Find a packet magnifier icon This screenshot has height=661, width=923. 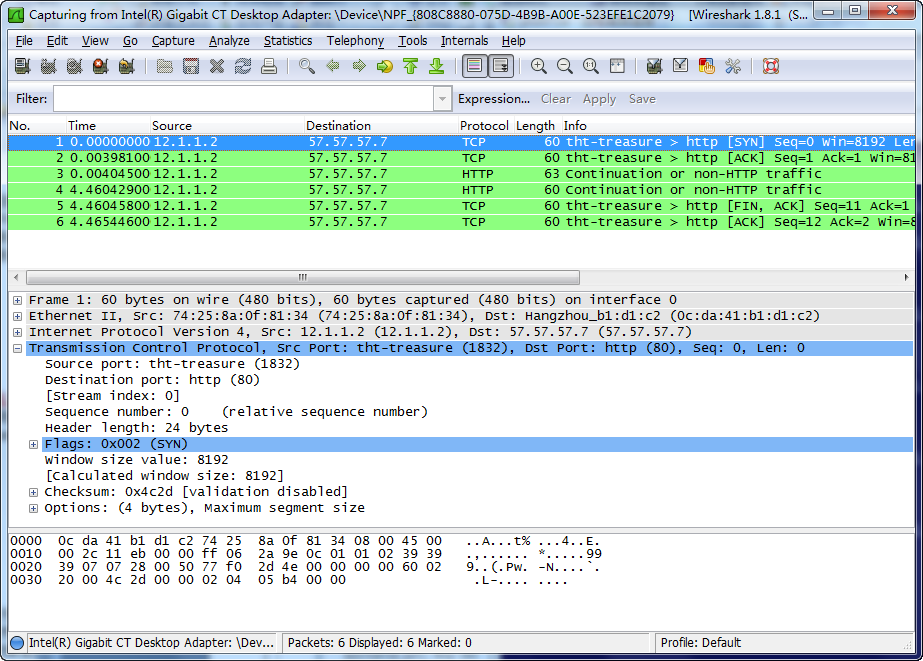307,66
